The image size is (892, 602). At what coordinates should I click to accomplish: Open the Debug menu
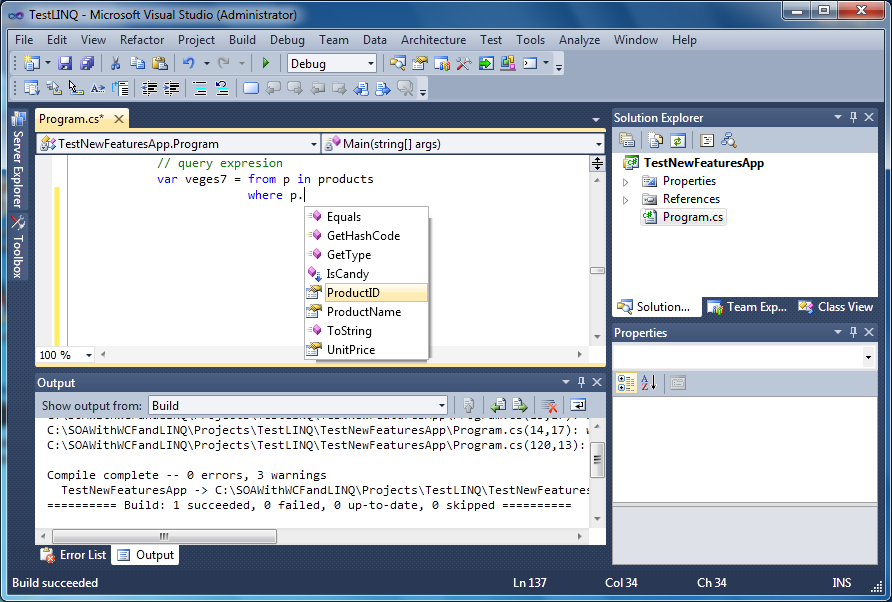point(287,40)
